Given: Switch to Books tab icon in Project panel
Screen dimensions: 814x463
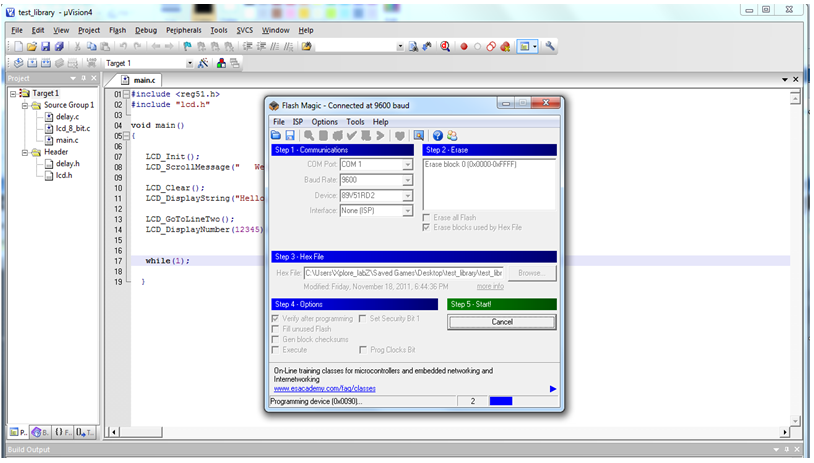Looking at the screenshot, I should click(x=40, y=432).
